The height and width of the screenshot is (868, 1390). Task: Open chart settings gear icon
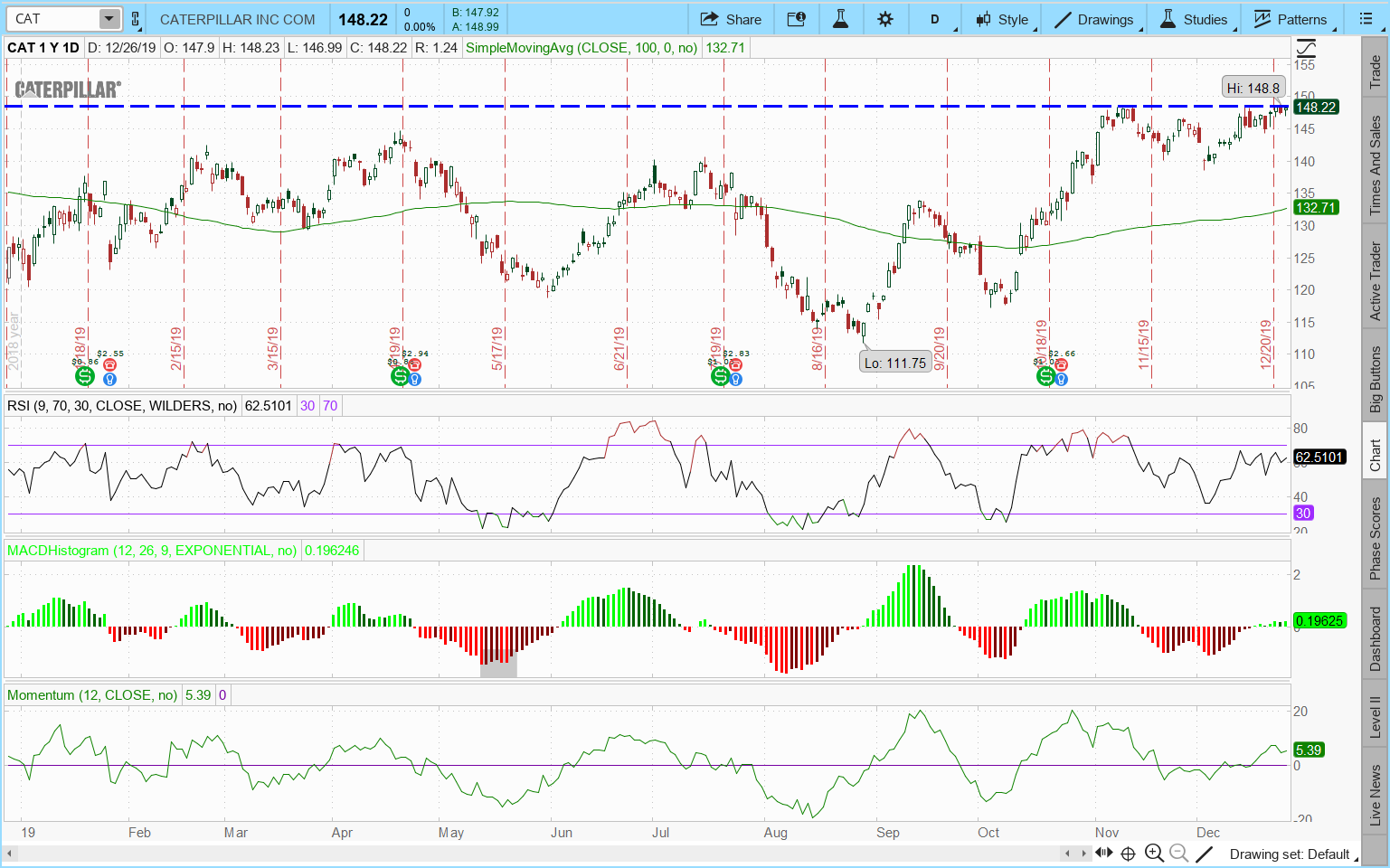(x=884, y=19)
